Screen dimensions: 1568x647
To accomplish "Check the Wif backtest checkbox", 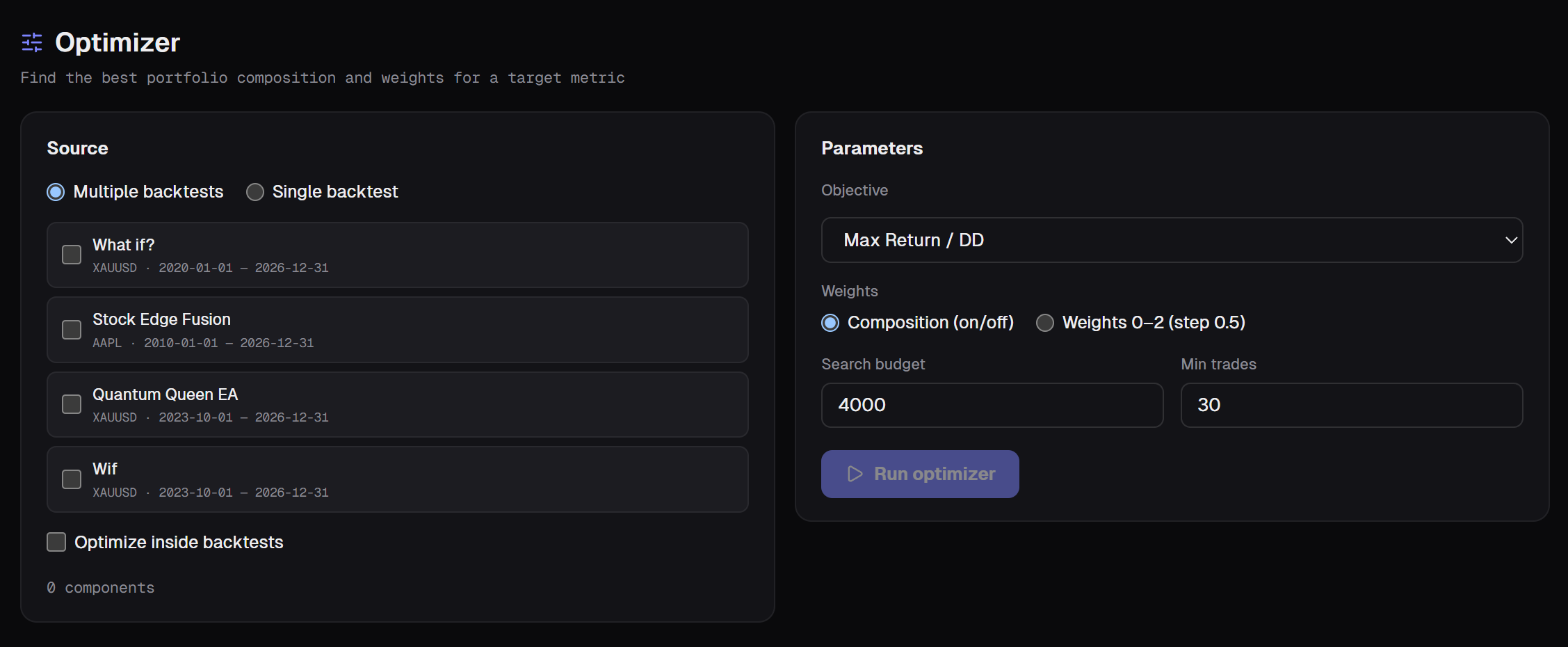I will click(x=72, y=479).
